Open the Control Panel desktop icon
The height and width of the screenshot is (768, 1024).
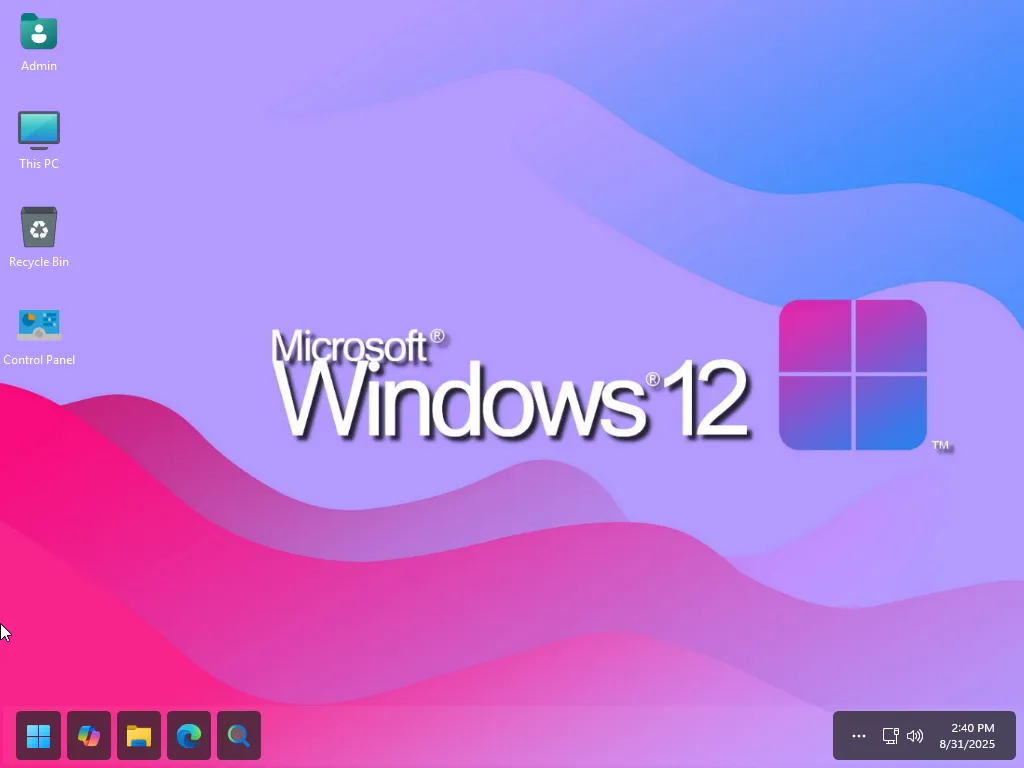coord(39,325)
